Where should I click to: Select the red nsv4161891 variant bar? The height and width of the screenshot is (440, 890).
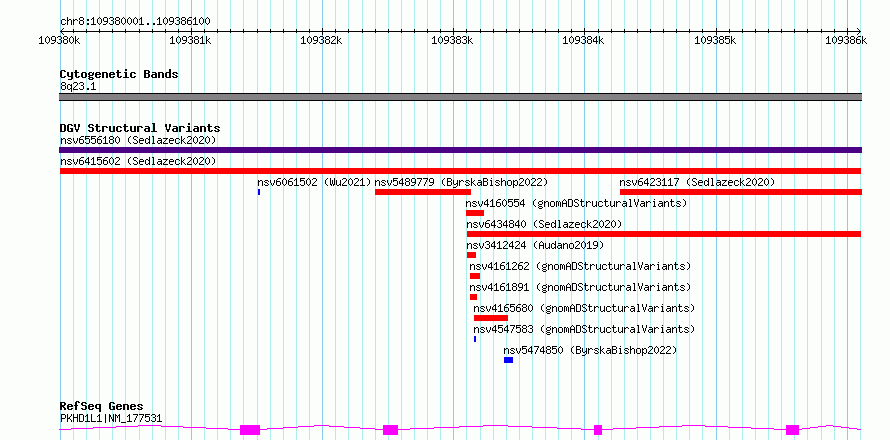[x=473, y=297]
